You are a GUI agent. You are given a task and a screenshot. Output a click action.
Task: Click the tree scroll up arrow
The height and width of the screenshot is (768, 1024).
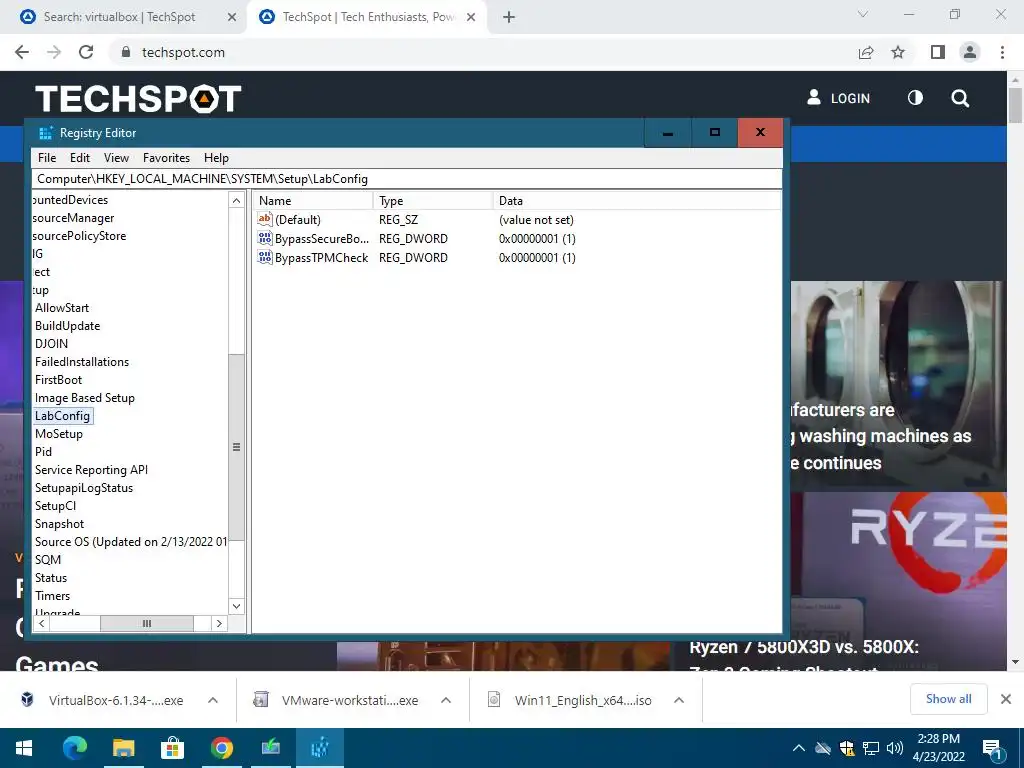coord(236,200)
